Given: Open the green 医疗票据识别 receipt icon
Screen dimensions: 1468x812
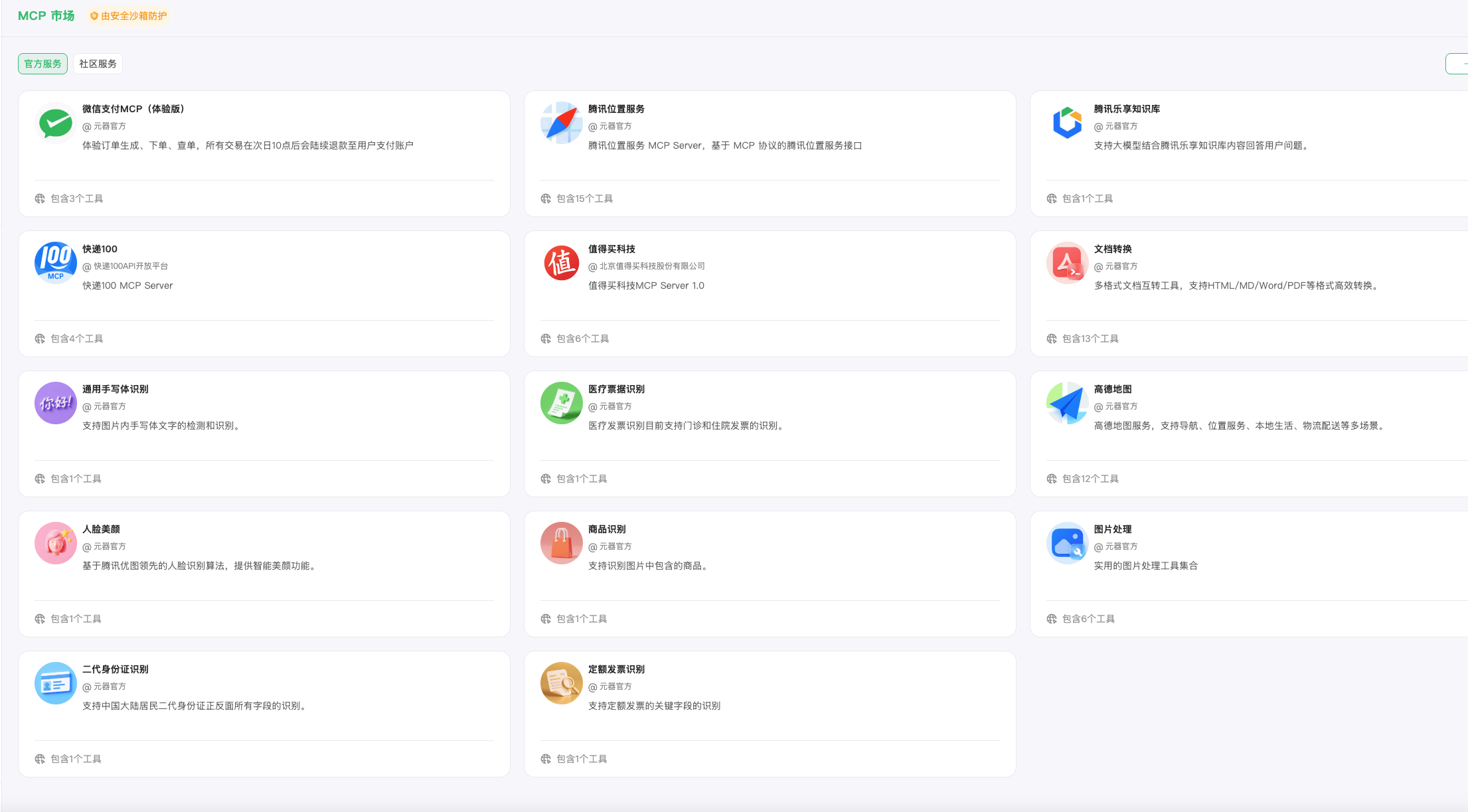Looking at the screenshot, I should (562, 403).
